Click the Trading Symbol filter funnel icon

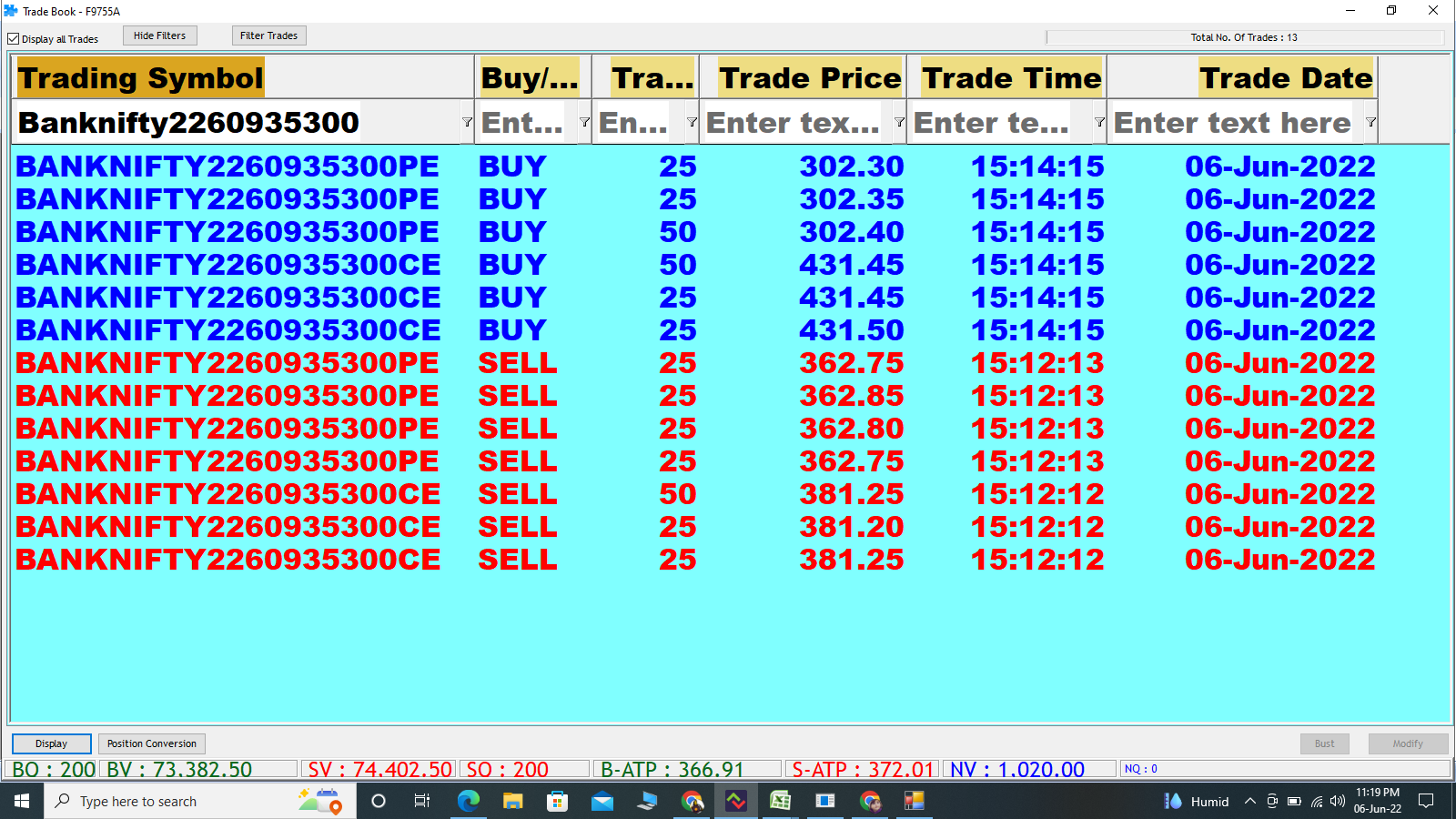[x=467, y=122]
